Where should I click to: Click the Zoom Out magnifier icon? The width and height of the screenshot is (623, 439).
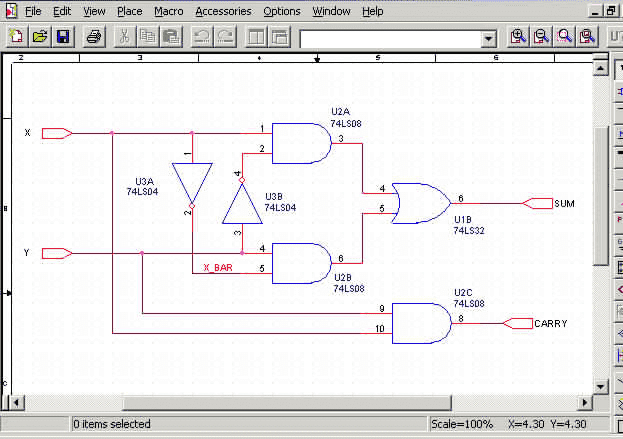tap(541, 37)
